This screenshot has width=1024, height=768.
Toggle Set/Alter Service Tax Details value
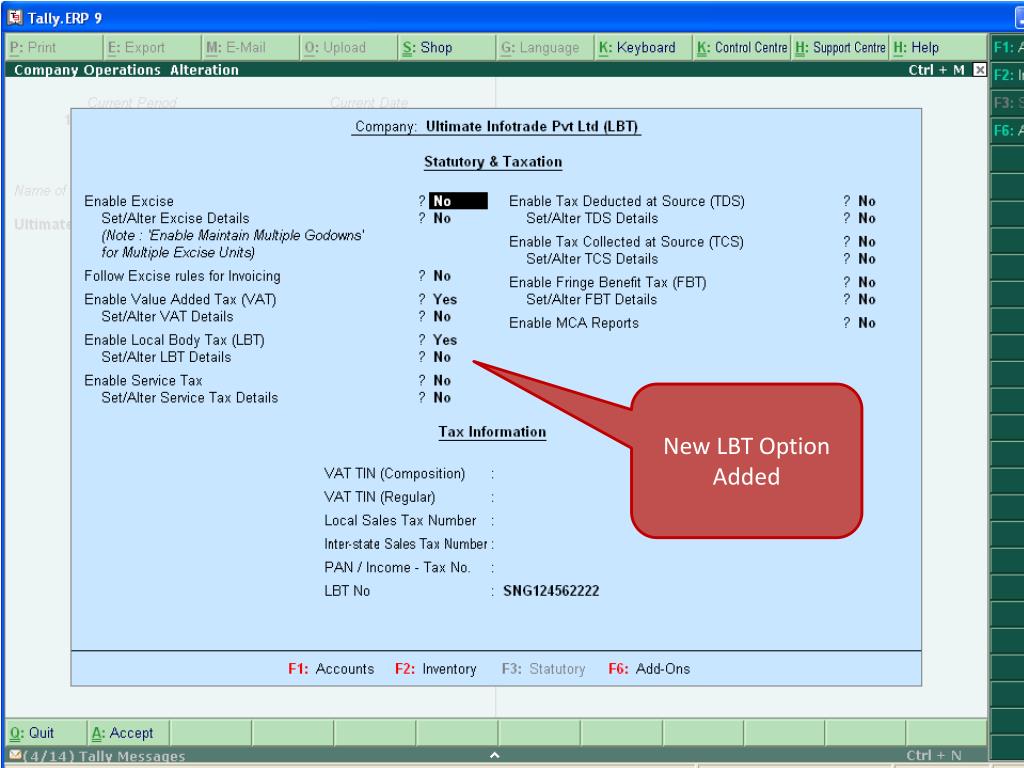[442, 397]
